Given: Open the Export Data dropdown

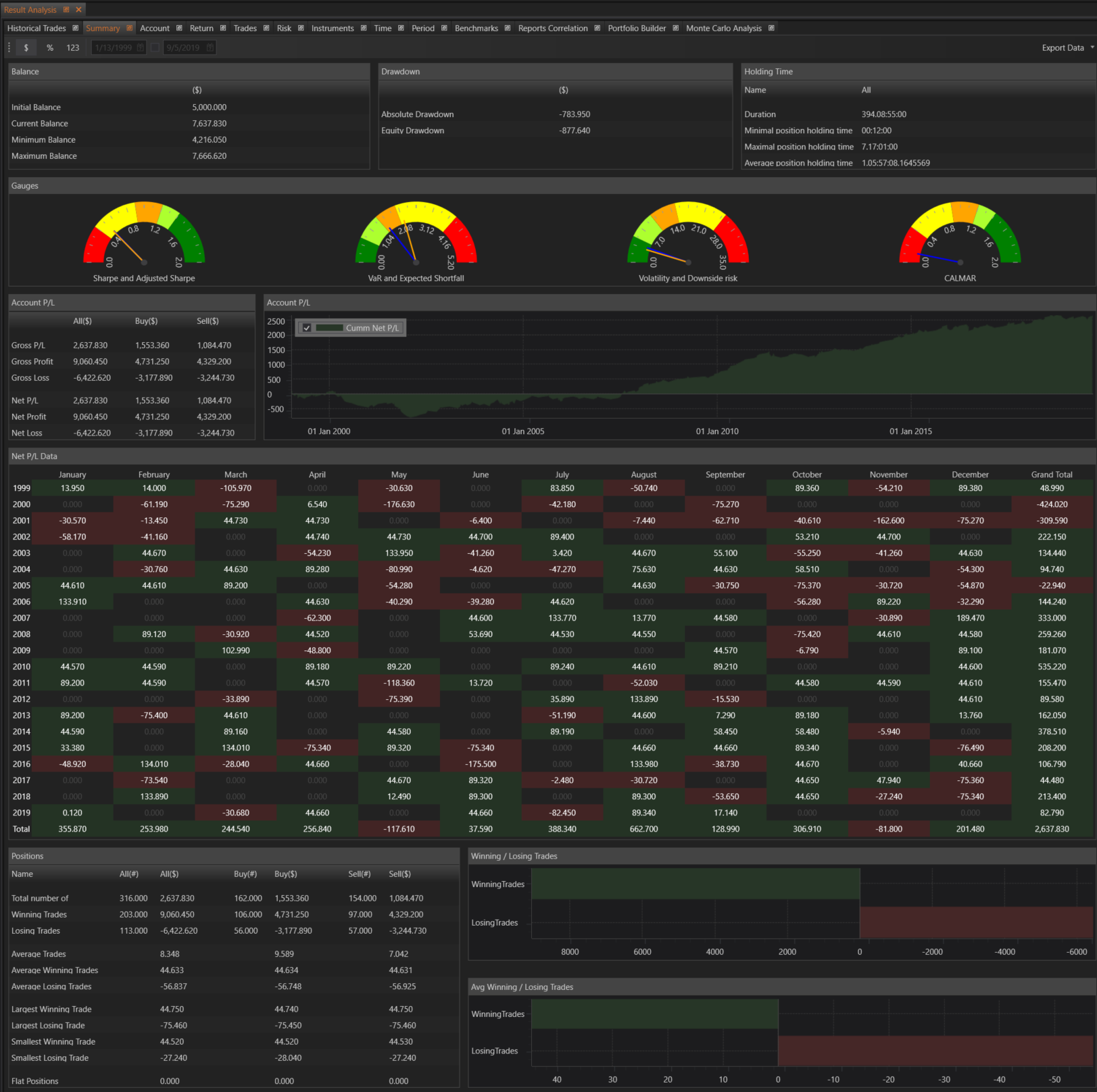Looking at the screenshot, I should (x=1063, y=48).
